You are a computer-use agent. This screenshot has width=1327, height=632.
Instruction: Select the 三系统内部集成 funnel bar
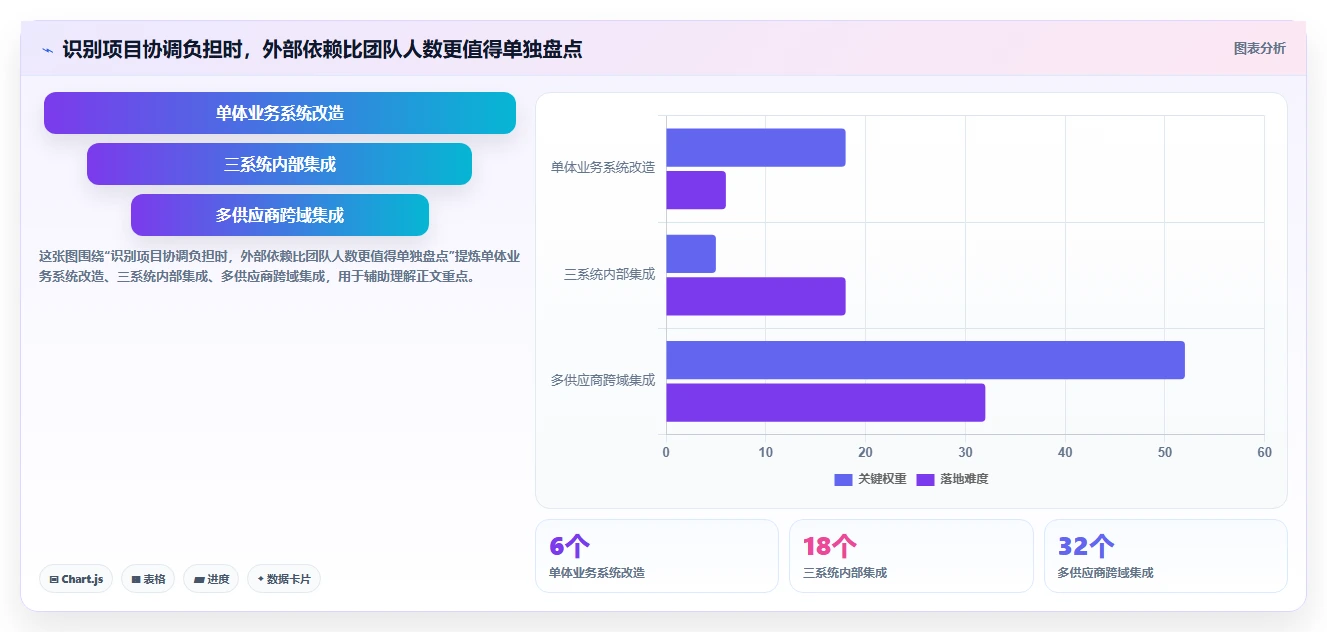pos(279,164)
